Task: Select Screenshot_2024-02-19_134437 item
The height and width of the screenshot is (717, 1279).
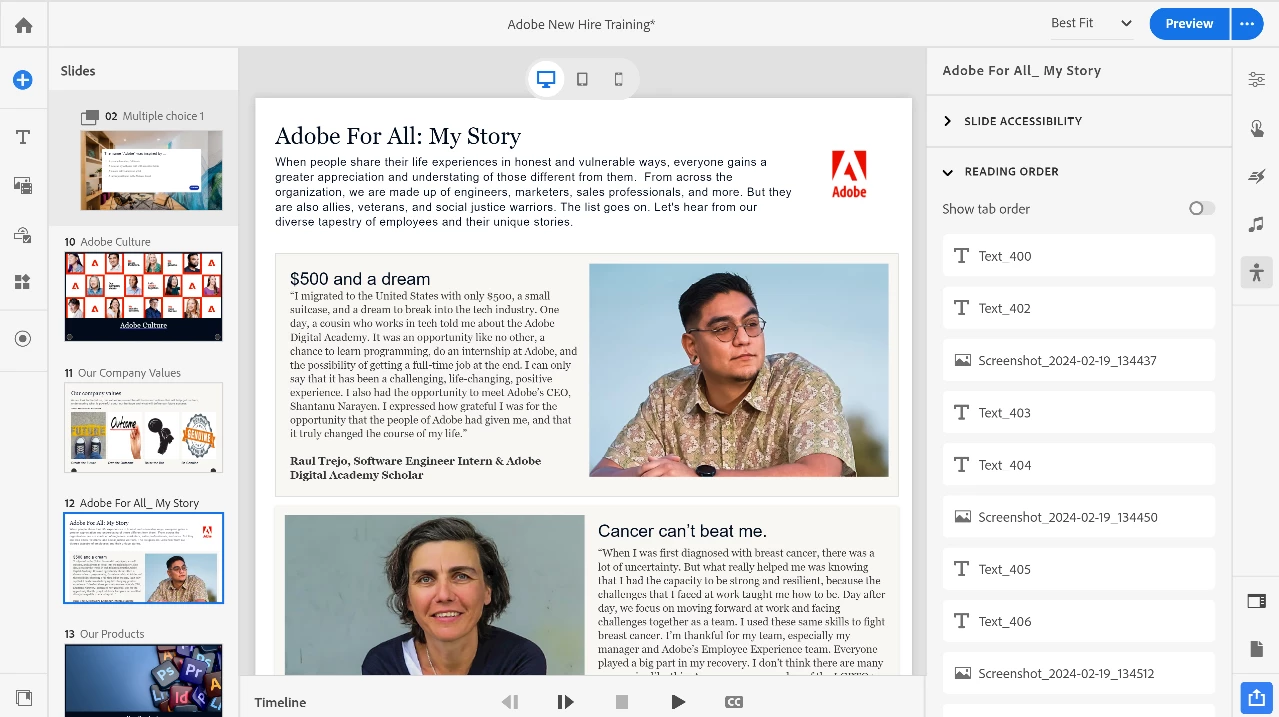Action: pos(1078,360)
